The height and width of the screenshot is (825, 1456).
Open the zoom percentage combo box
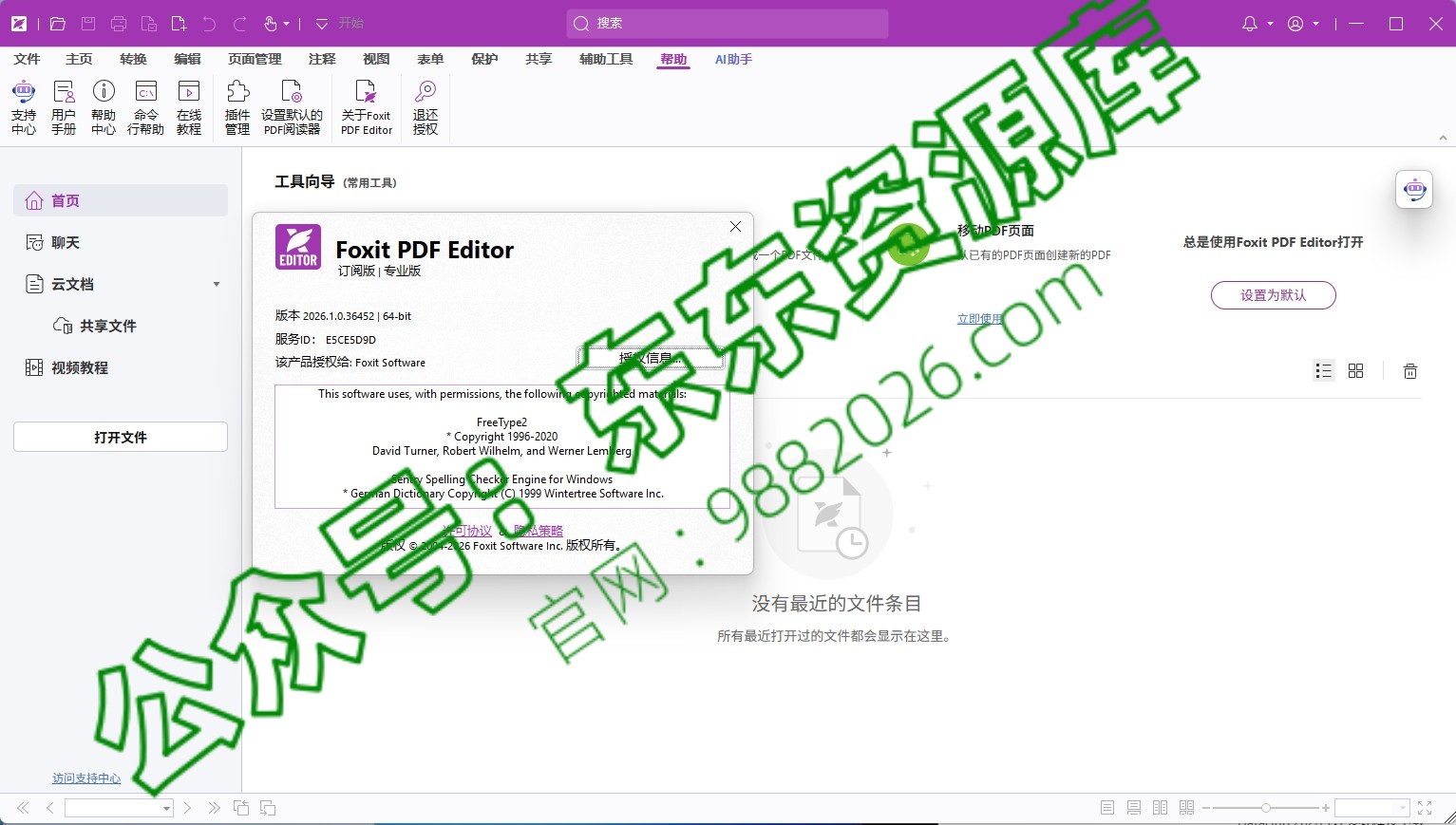tap(1371, 808)
